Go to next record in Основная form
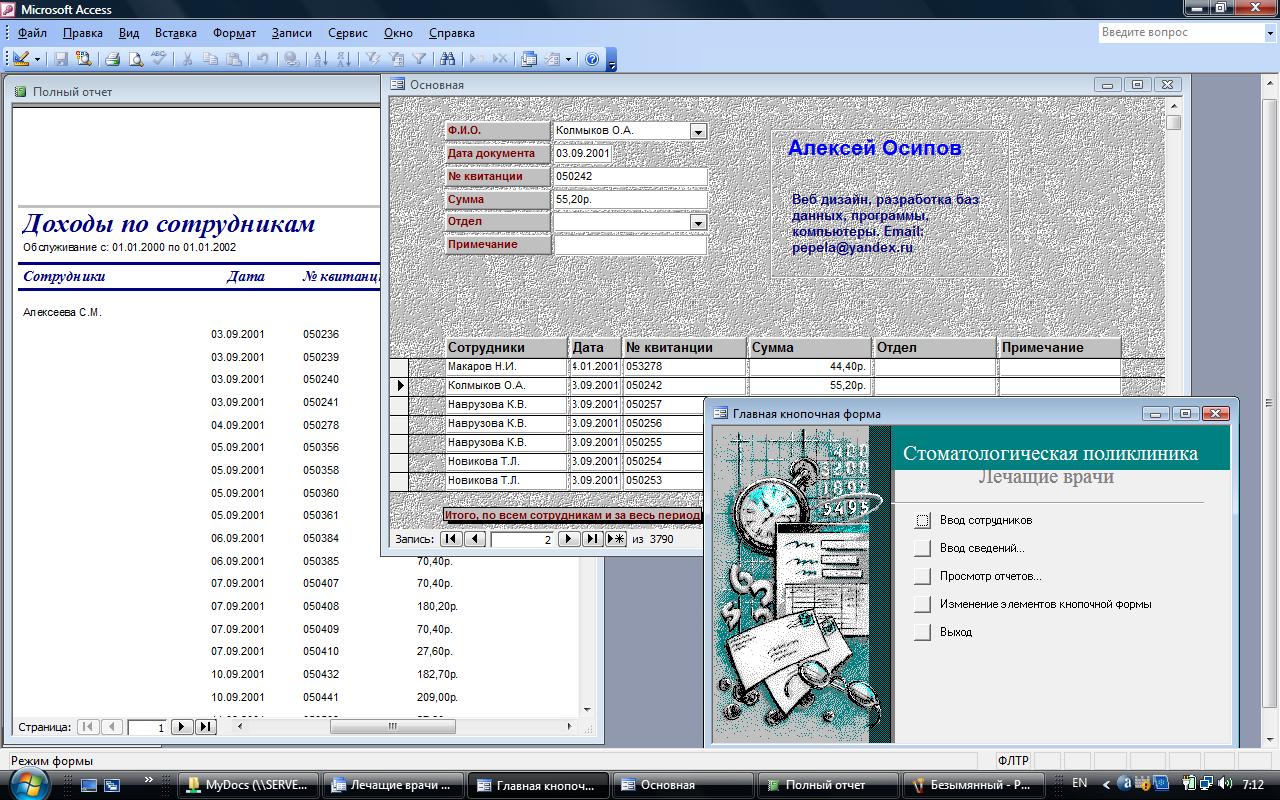 pos(568,539)
